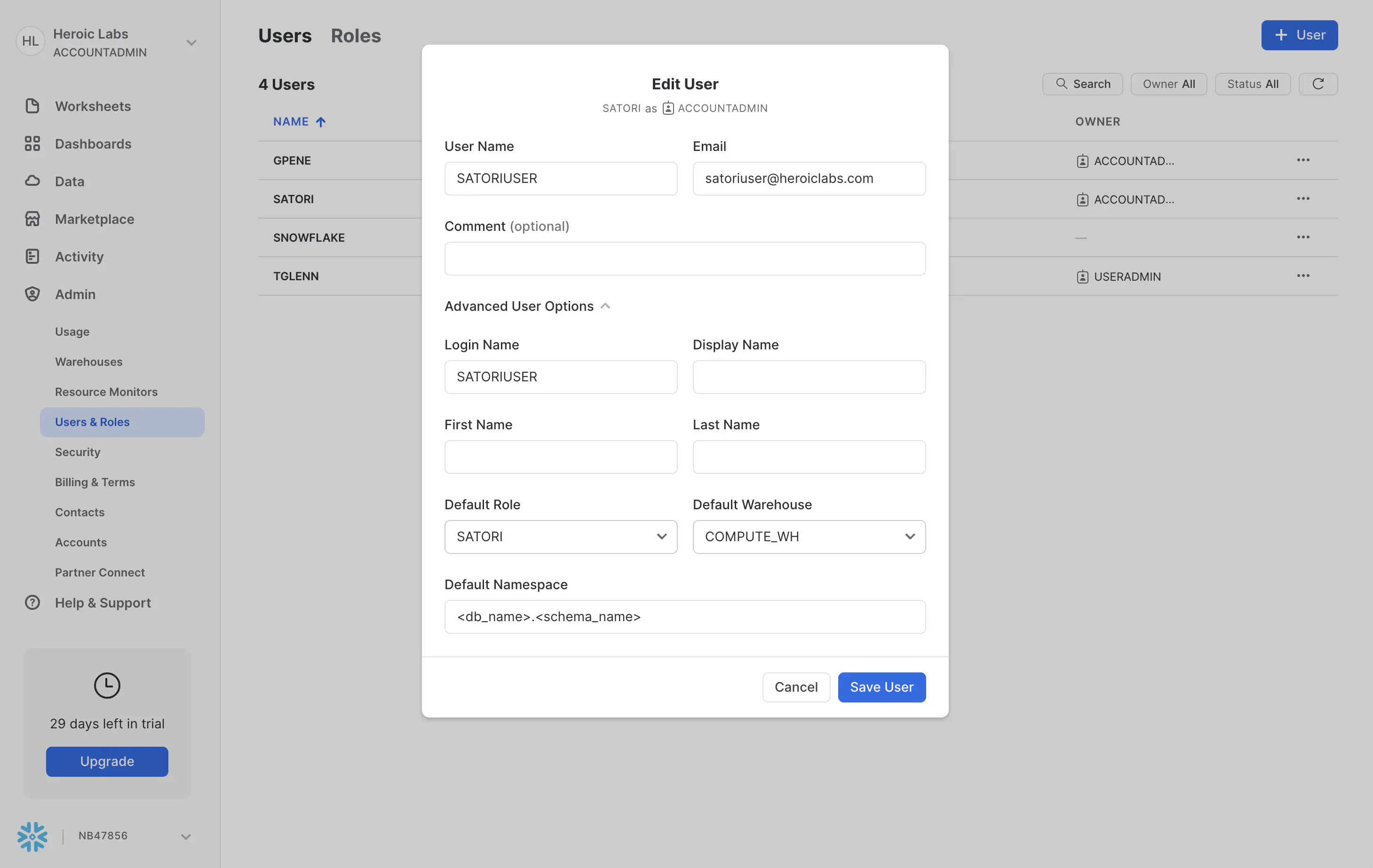
Task: Open Security in the Admin submenu
Action: (78, 452)
